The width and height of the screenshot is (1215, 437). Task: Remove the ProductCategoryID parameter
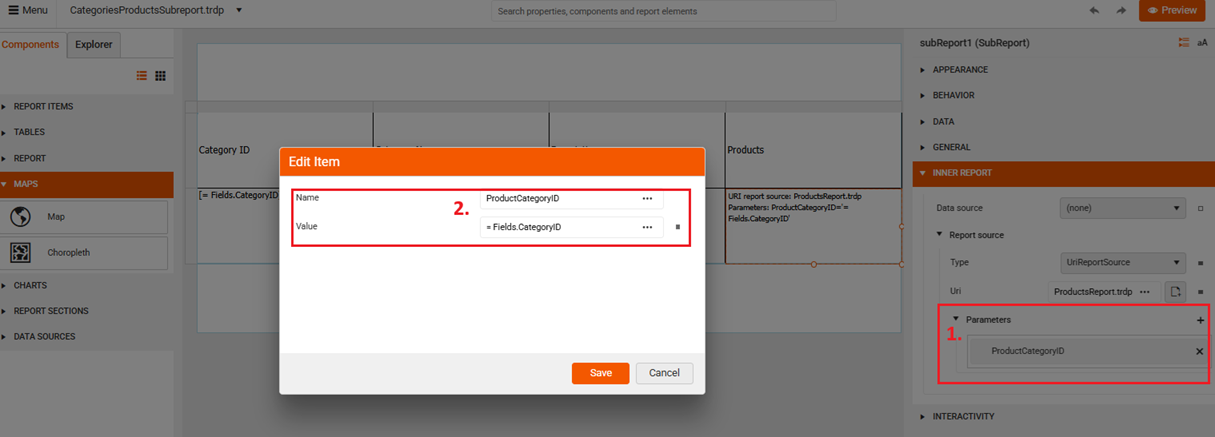1200,352
